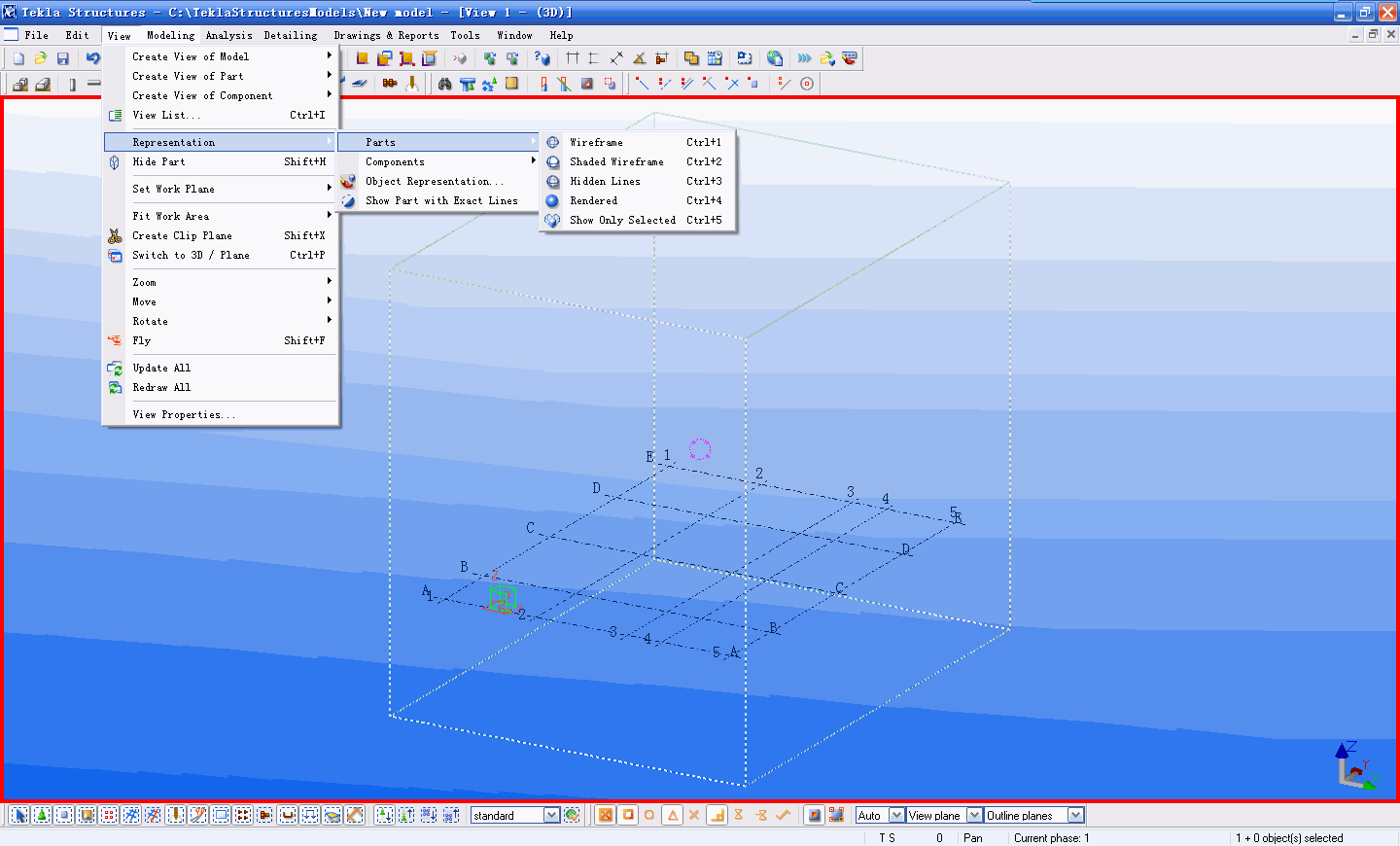The width and height of the screenshot is (1400, 846).
Task: Open the Drawings & Reports menu
Action: (x=387, y=35)
